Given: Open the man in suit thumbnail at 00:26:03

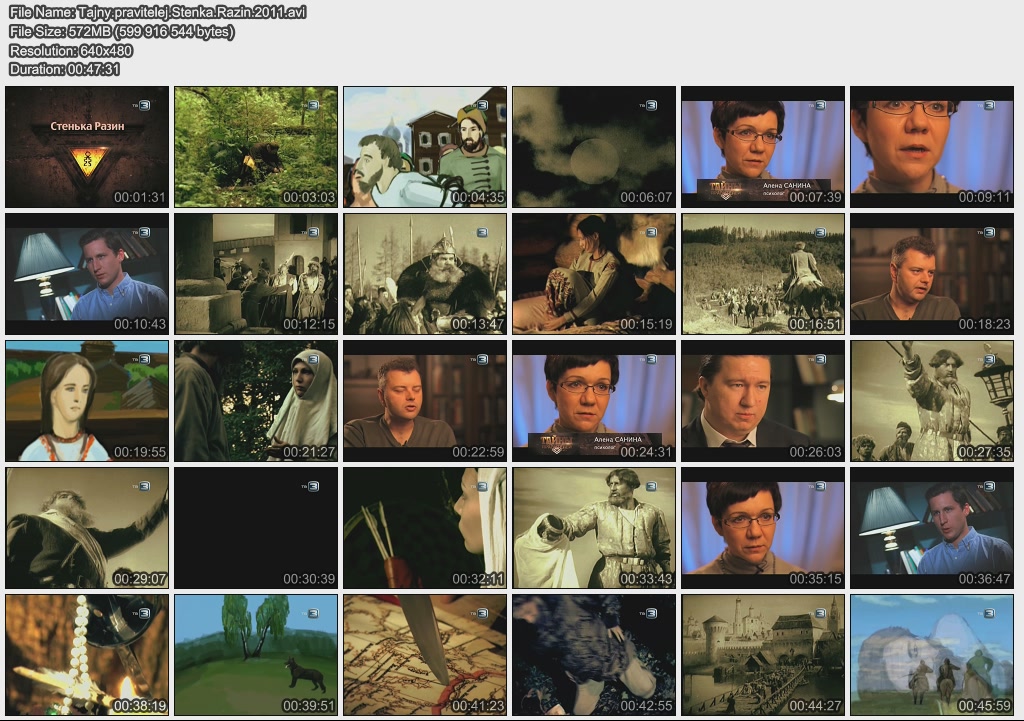Looking at the screenshot, I should coord(763,400).
